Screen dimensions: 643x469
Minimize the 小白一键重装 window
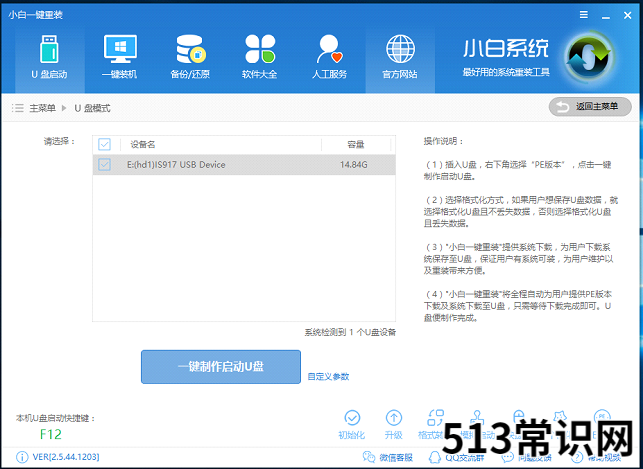(606, 16)
